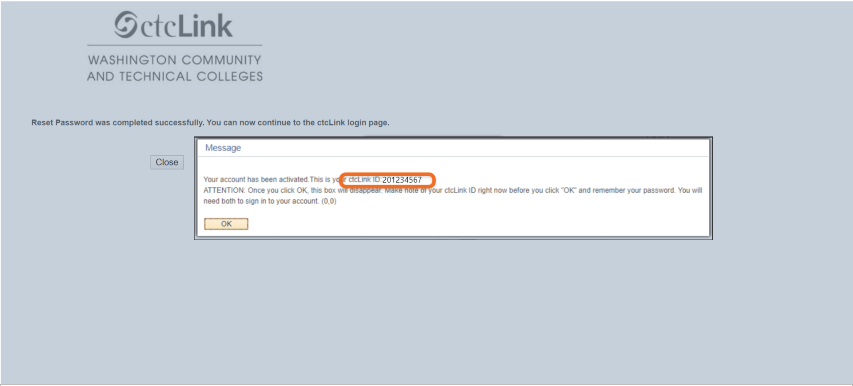Click the 'Reset Password was completed successfully' message
Screen dimensions: 853x386
[x=211, y=123]
